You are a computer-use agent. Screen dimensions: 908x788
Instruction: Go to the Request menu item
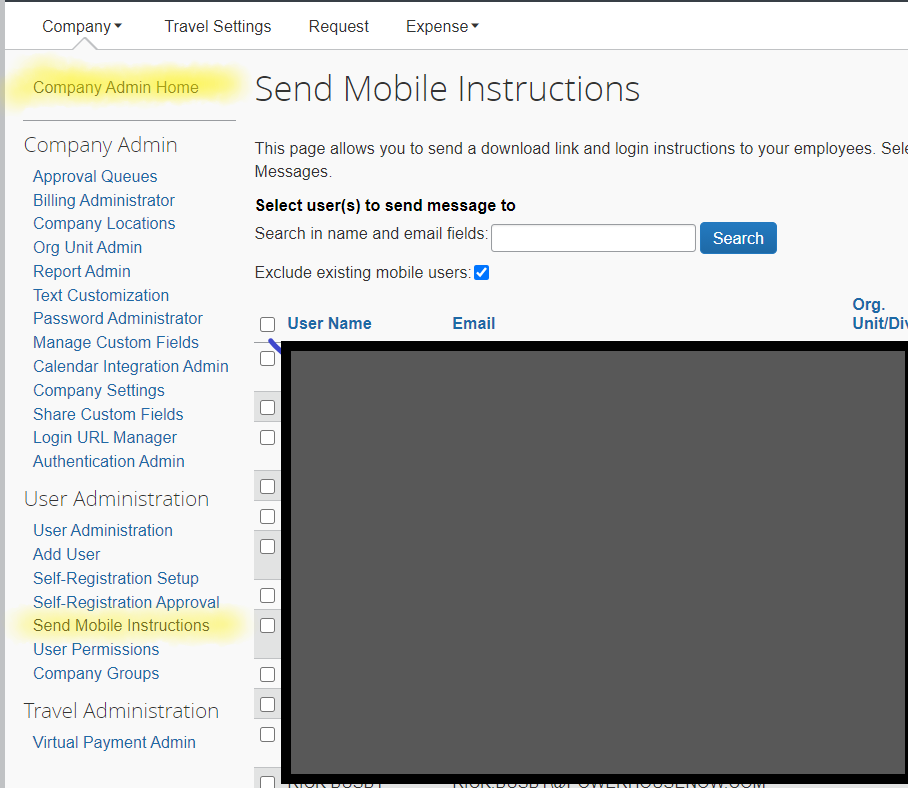(338, 26)
